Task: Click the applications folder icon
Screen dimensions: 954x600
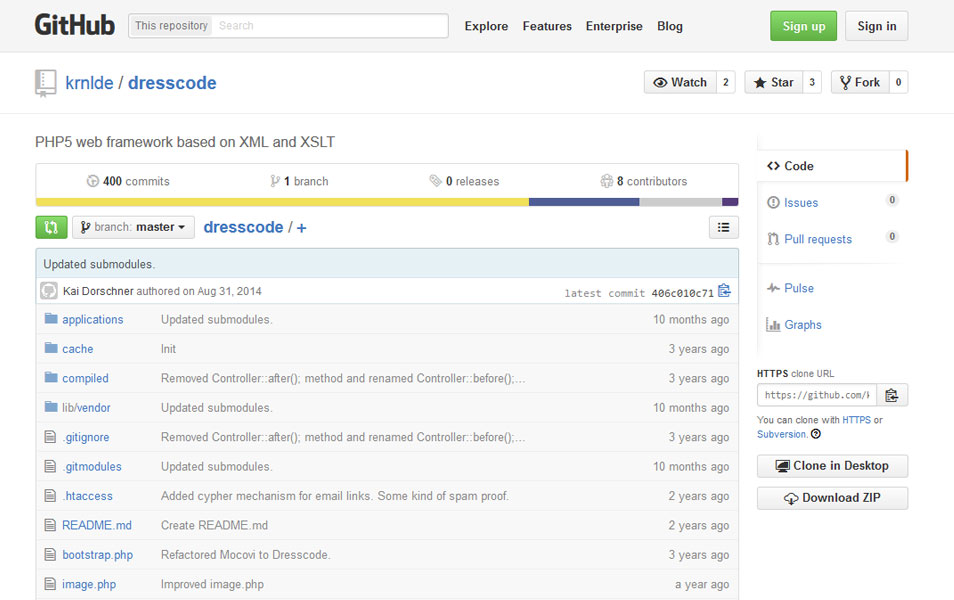Action: 51,319
